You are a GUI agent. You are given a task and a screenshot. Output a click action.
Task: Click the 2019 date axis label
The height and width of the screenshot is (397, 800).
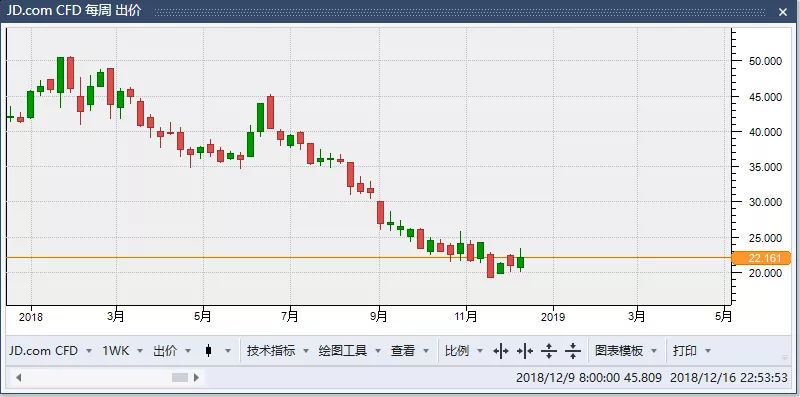click(x=553, y=317)
